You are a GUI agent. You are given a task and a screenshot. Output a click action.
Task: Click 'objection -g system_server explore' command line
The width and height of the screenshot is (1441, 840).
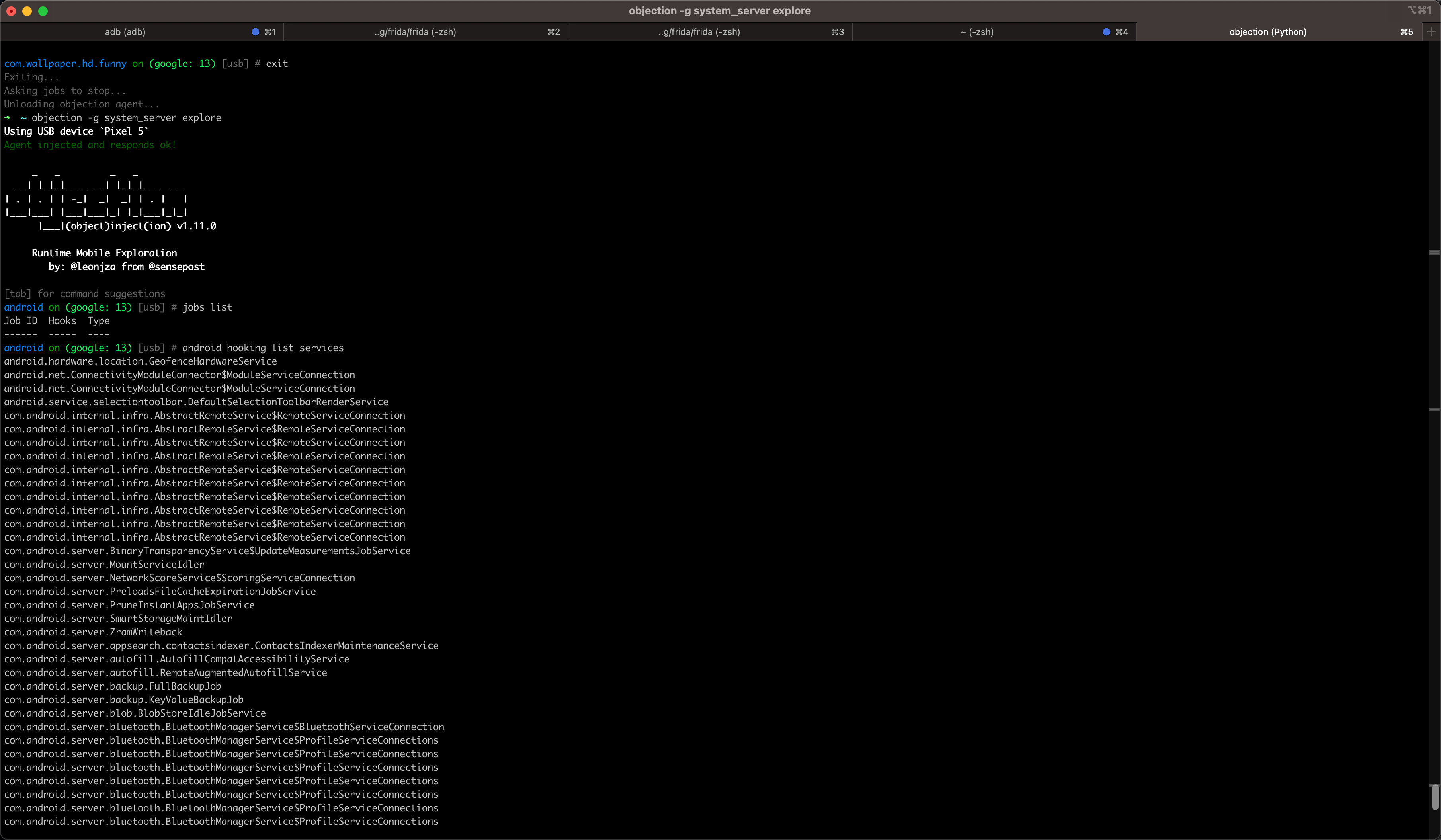click(126, 118)
